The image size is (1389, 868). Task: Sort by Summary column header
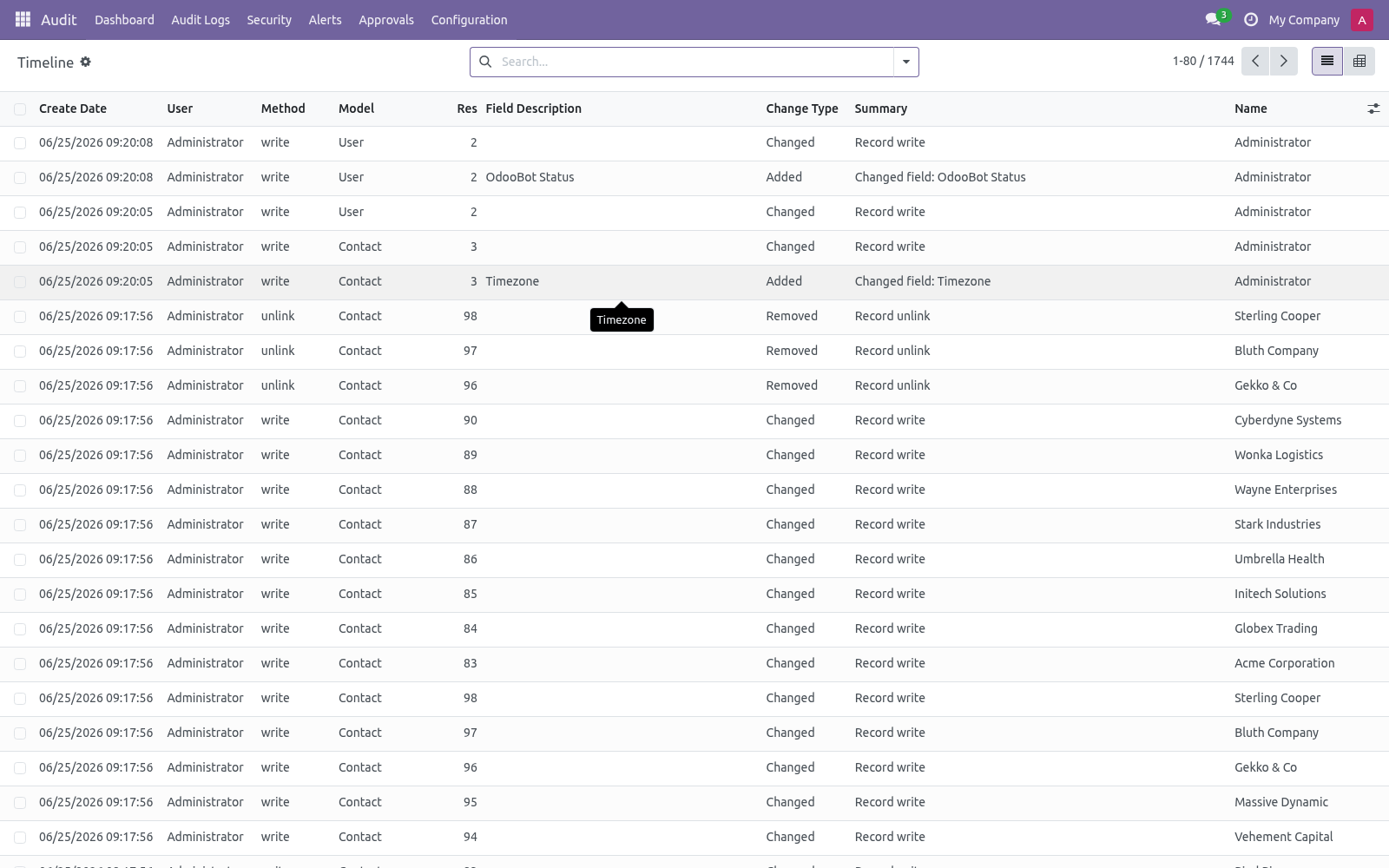click(x=880, y=108)
